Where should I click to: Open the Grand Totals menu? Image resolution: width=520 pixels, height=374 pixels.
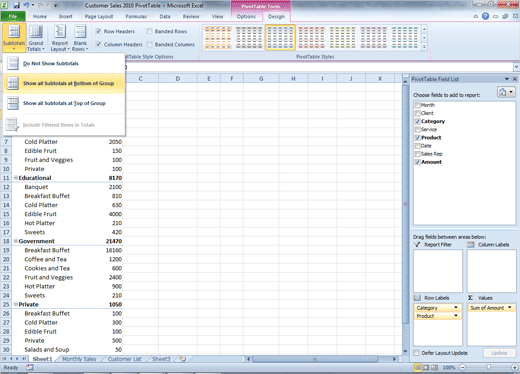coord(36,38)
